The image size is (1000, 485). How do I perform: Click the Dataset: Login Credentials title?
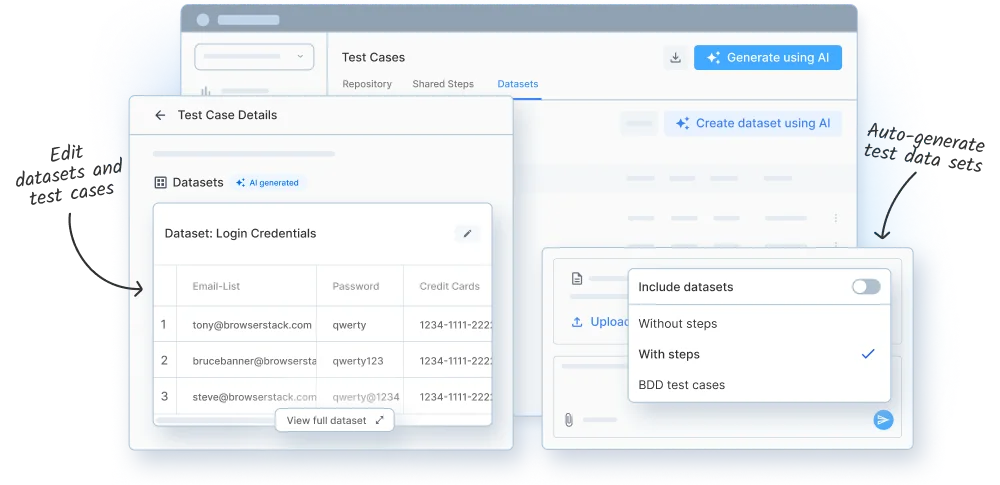click(240, 234)
